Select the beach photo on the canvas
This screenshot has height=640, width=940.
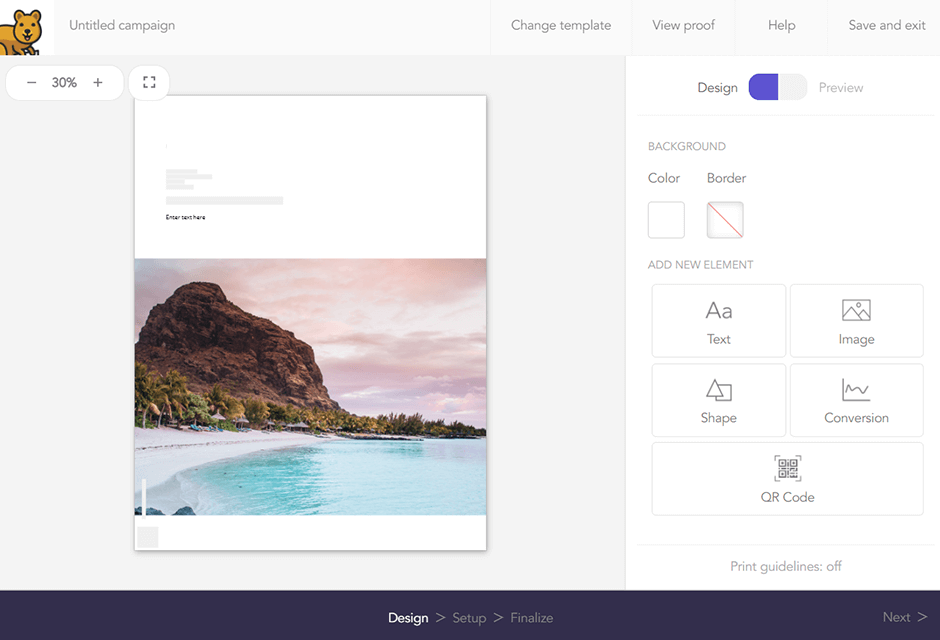click(310, 387)
